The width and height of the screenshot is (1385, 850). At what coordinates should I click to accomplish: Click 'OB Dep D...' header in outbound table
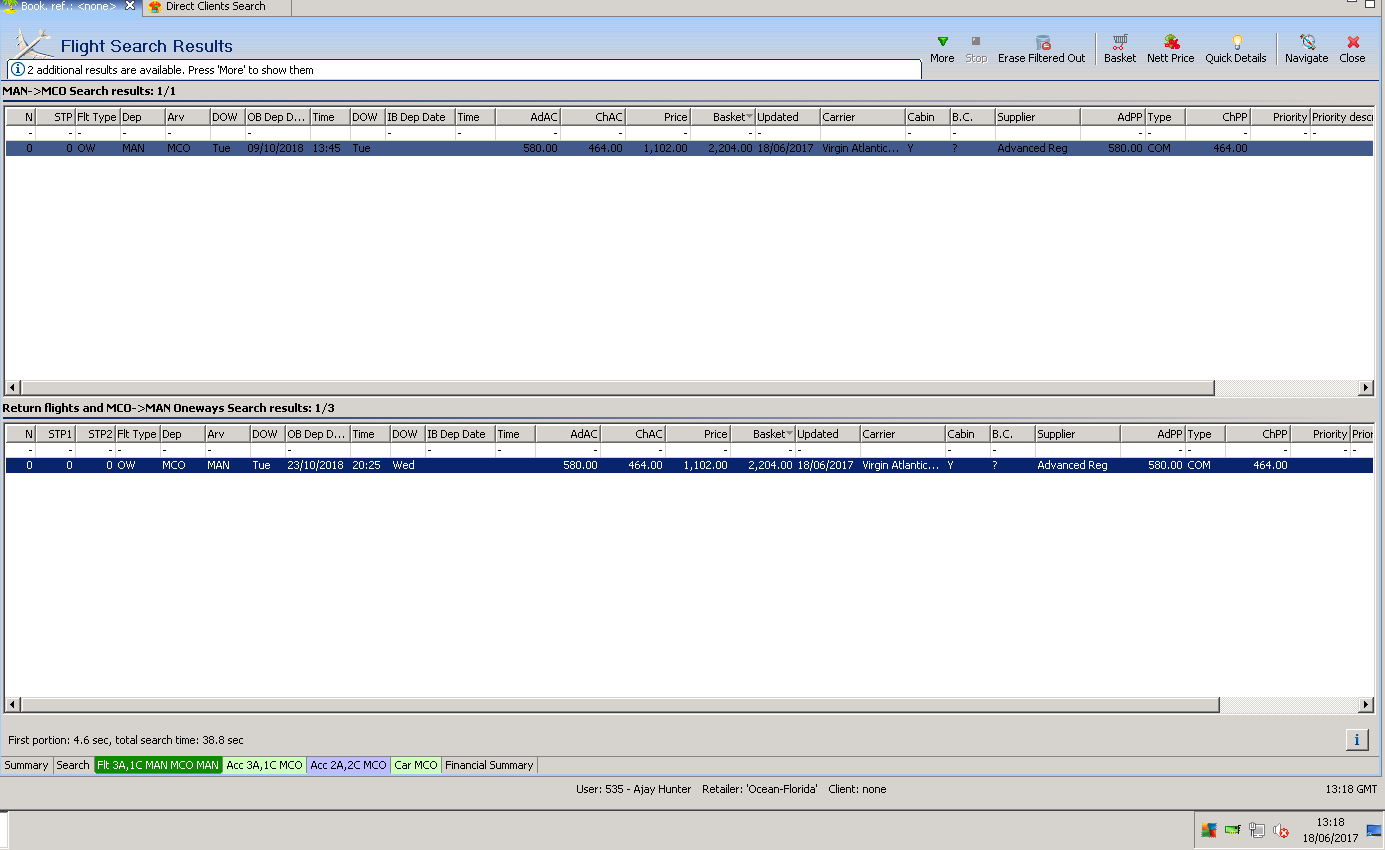coord(277,117)
